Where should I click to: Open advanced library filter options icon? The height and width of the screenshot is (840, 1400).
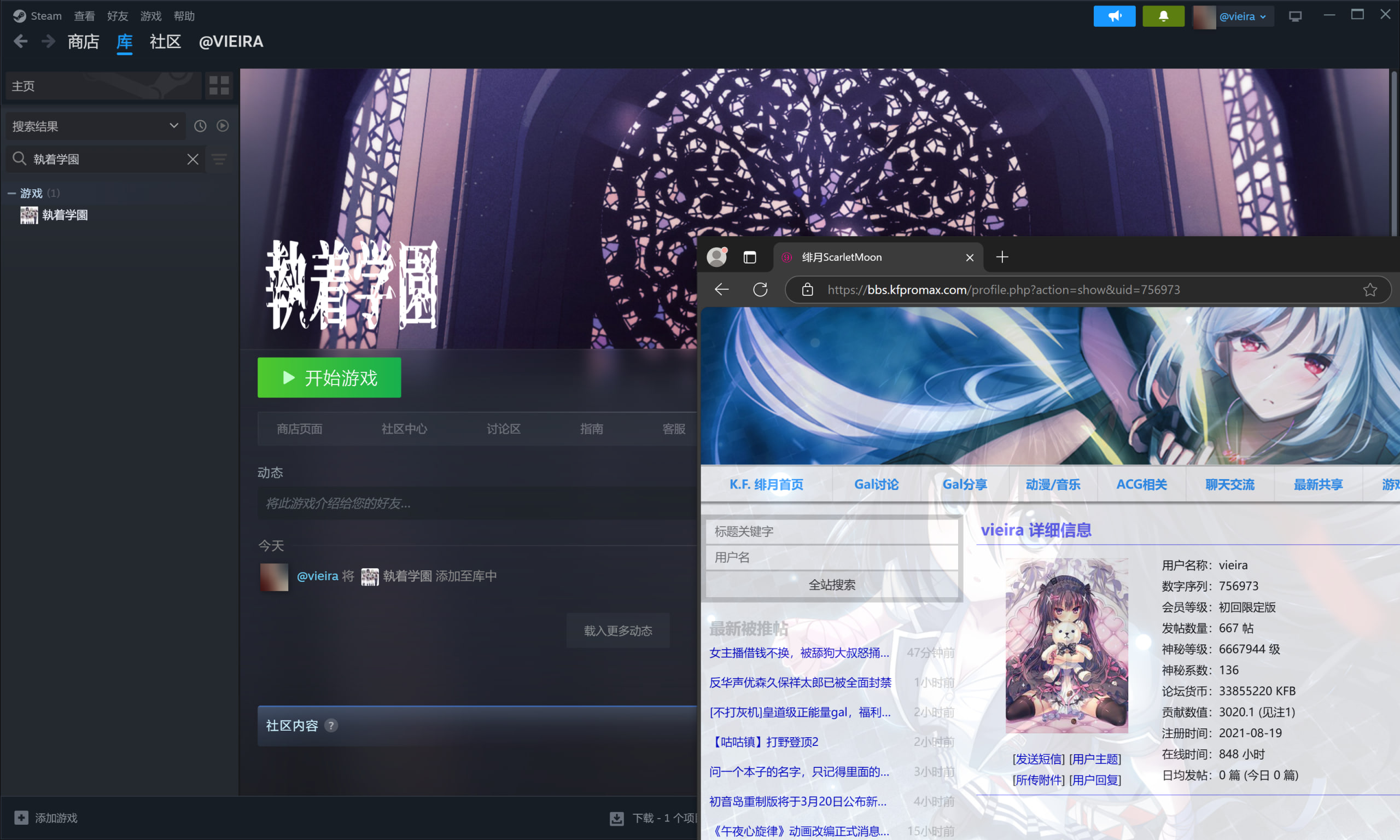pos(219,160)
